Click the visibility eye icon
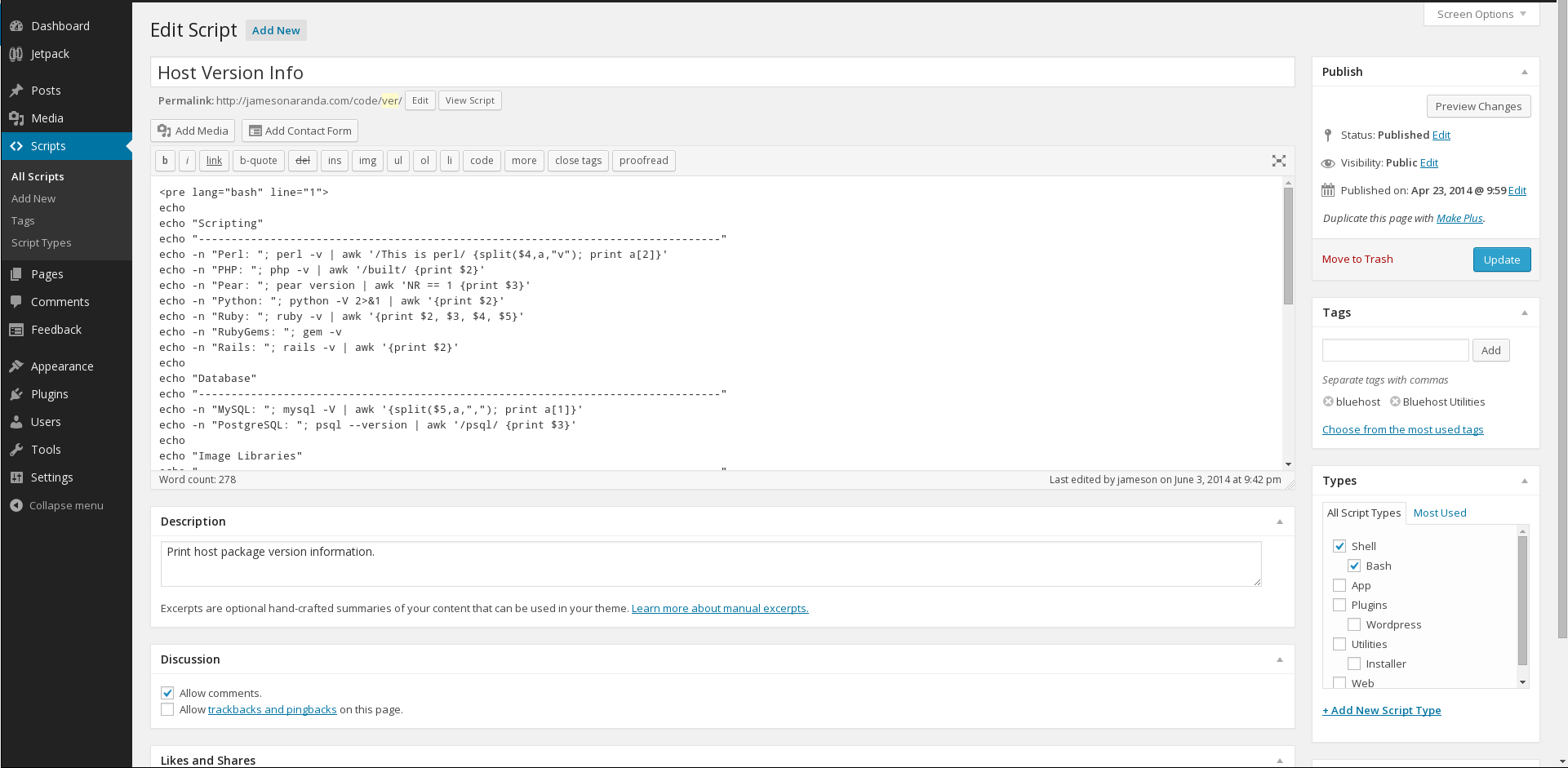The width and height of the screenshot is (1568, 768). [x=1328, y=163]
